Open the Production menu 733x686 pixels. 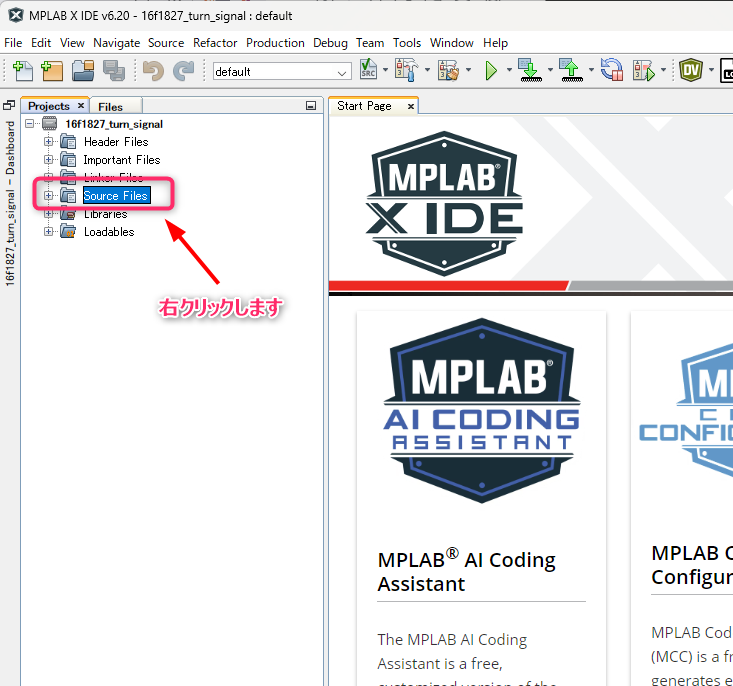275,43
